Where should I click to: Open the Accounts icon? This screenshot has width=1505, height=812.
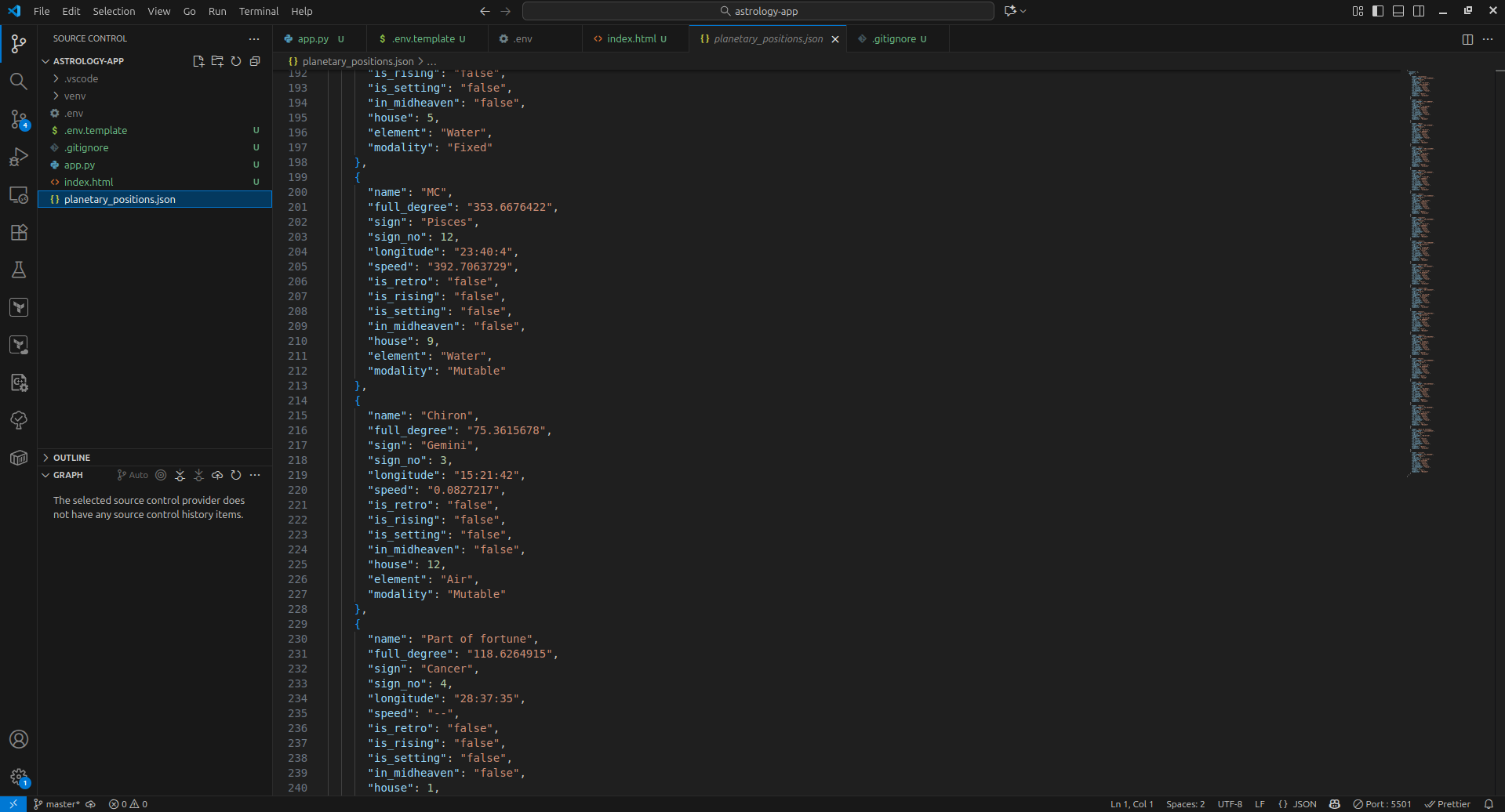pos(18,739)
